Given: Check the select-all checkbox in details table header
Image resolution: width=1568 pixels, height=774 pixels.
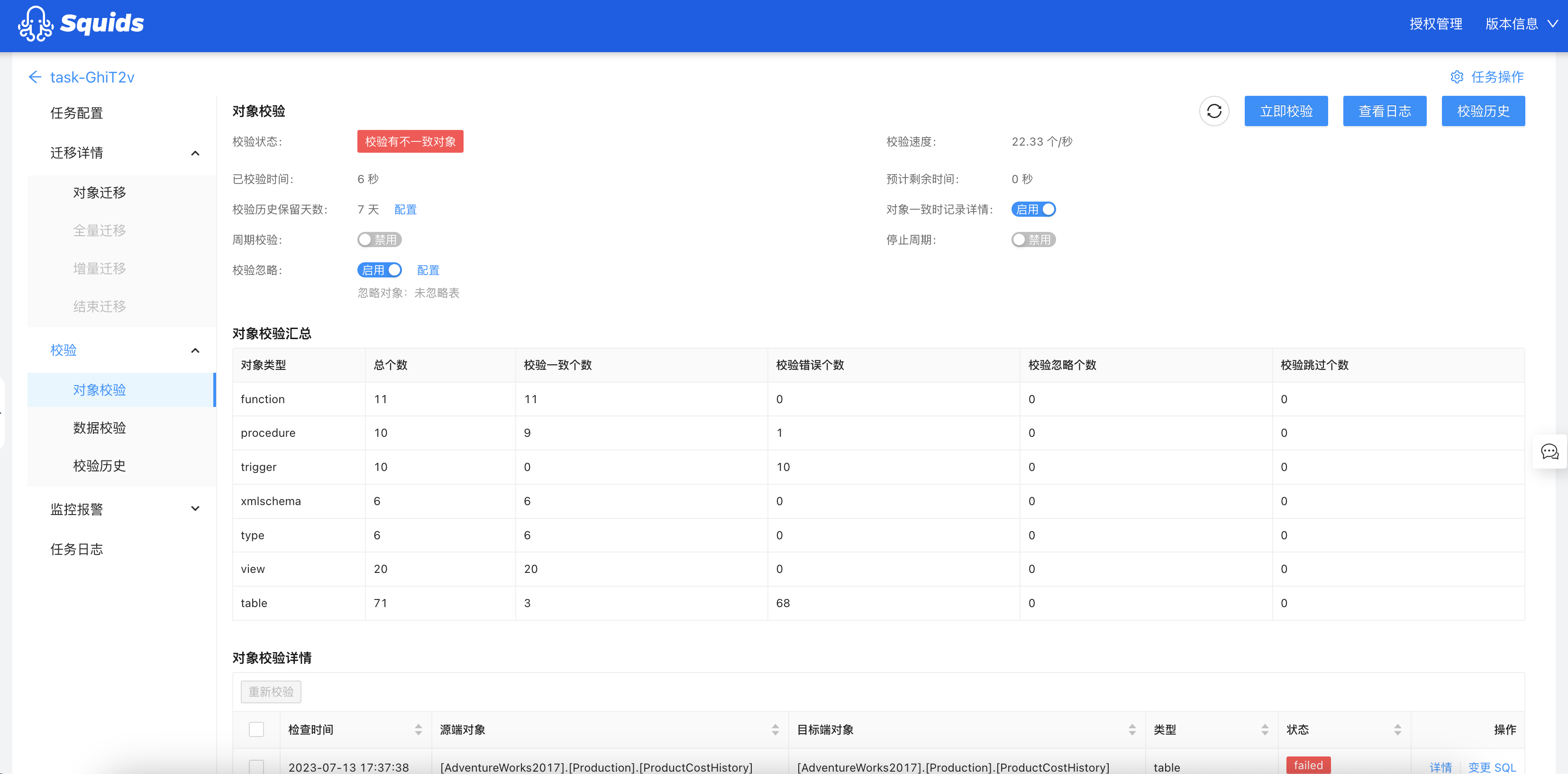Looking at the screenshot, I should 256,729.
